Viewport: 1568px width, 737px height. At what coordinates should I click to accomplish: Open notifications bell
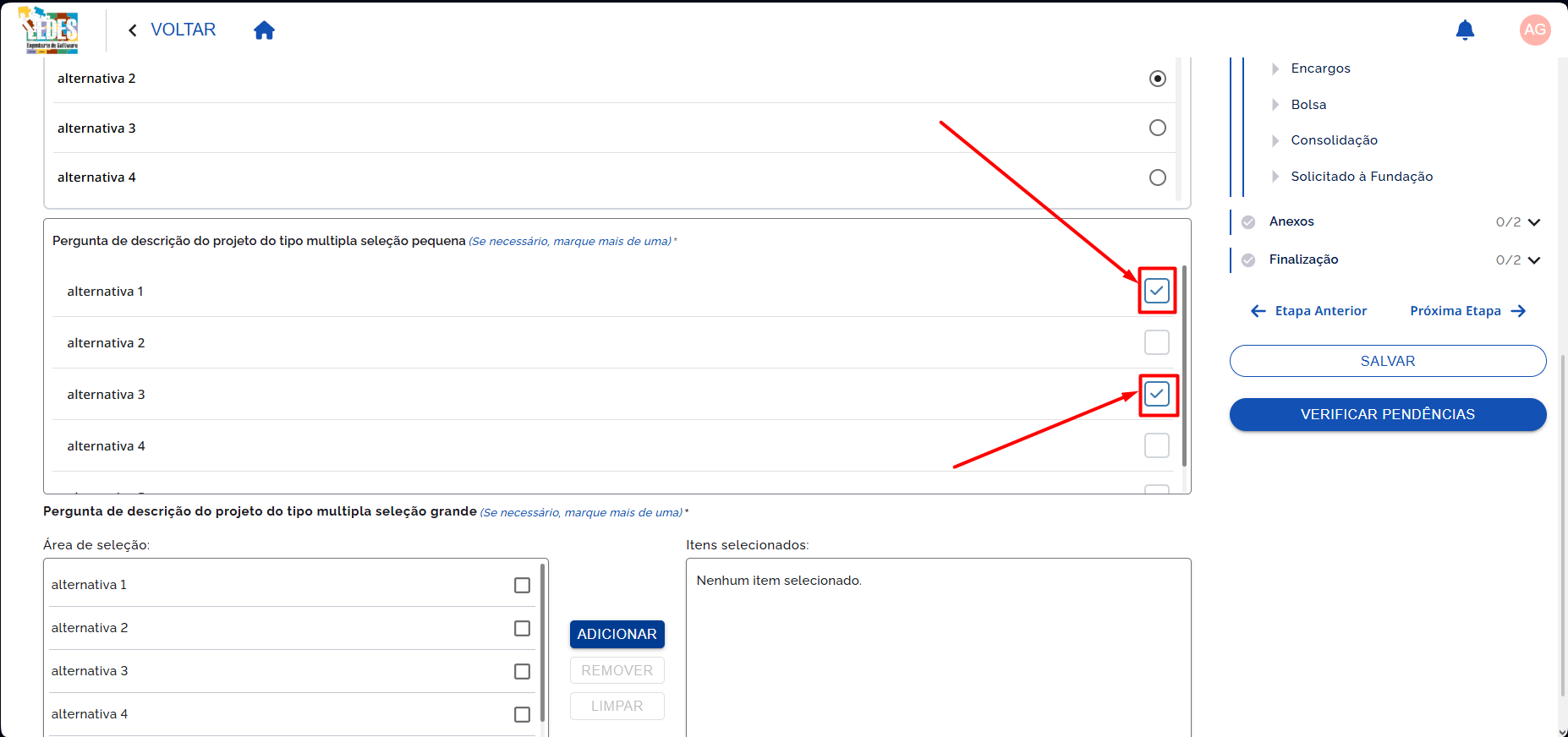tap(1465, 30)
